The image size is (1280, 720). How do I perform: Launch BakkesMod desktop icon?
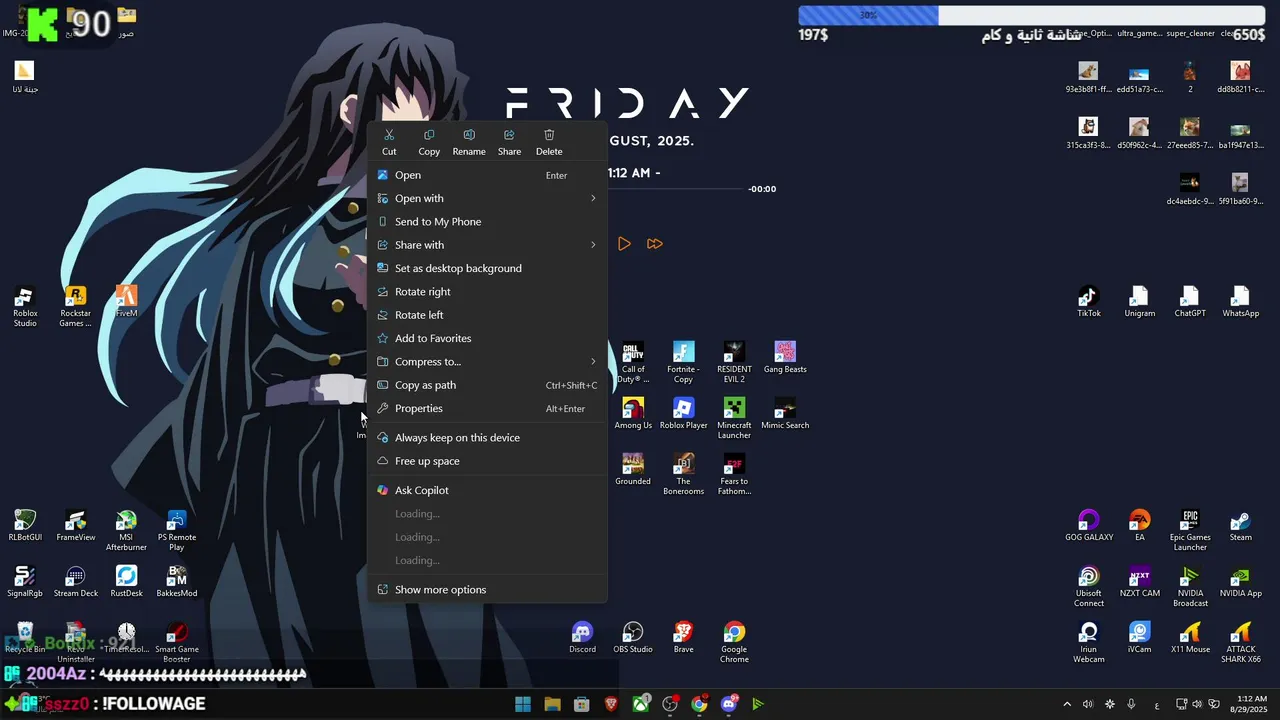176,581
